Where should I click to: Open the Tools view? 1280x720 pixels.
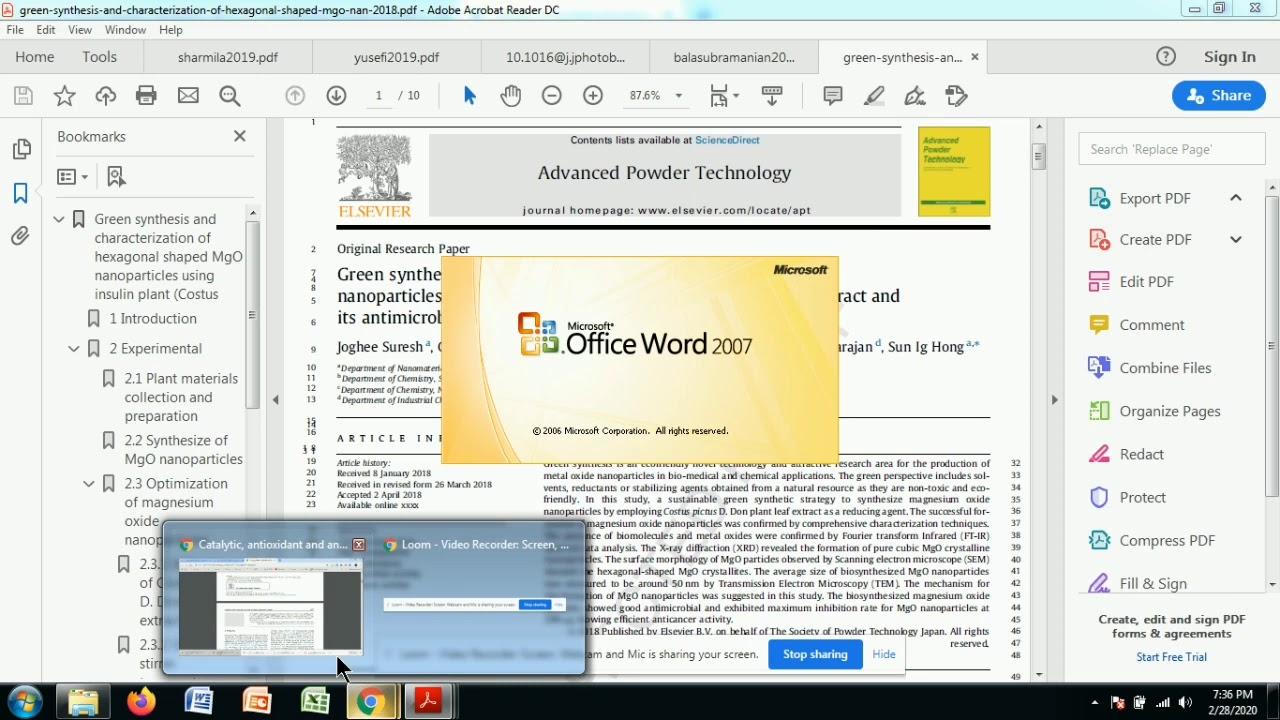point(100,57)
